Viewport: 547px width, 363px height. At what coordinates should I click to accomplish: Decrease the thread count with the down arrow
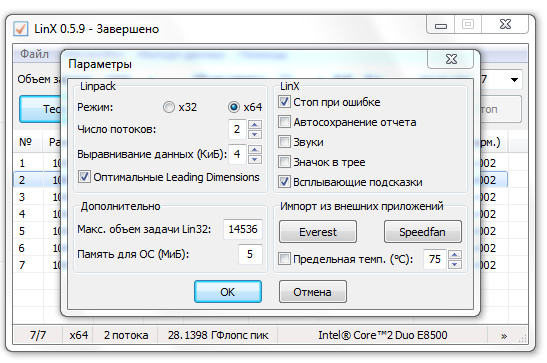click(x=255, y=134)
